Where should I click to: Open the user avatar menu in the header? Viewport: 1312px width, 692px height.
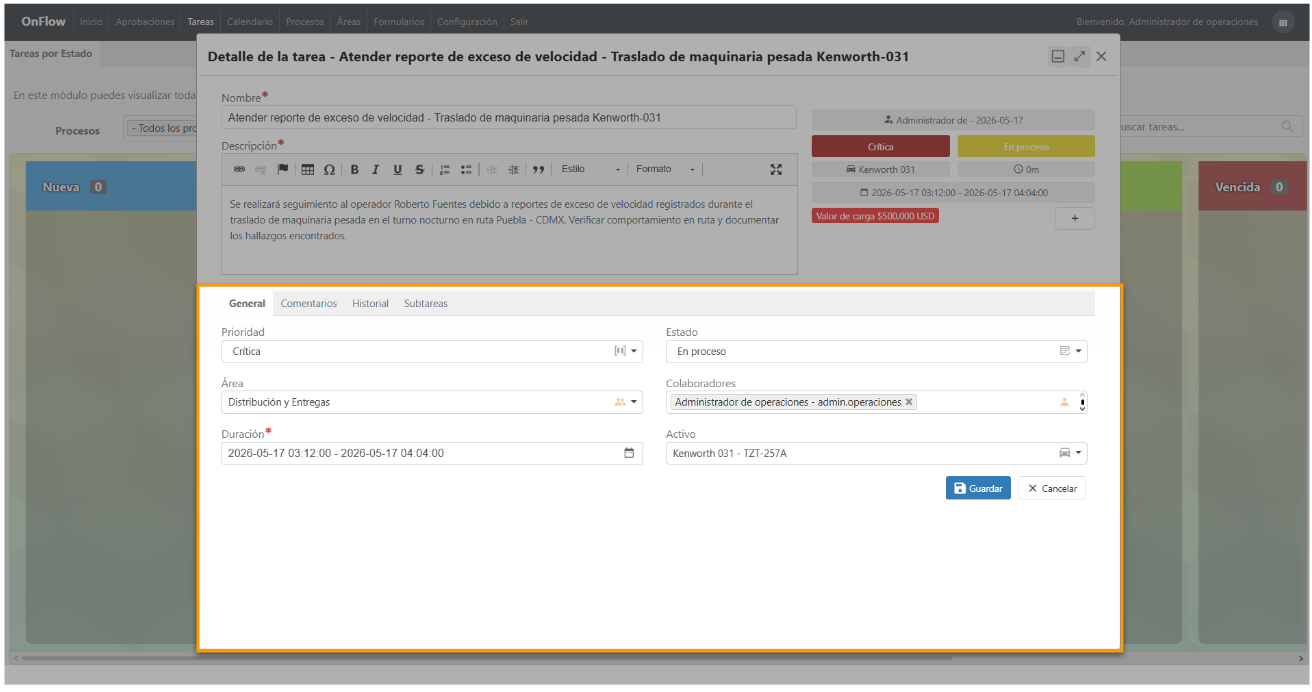pyautogui.click(x=1283, y=22)
